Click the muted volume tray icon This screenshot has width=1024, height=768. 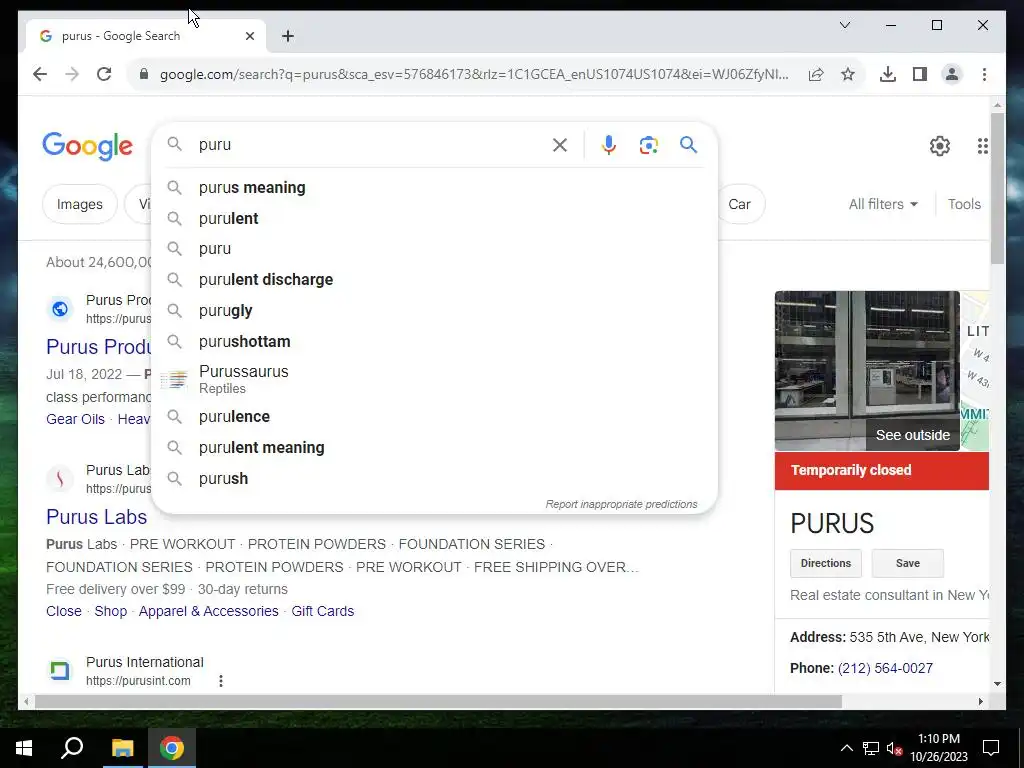[894, 748]
